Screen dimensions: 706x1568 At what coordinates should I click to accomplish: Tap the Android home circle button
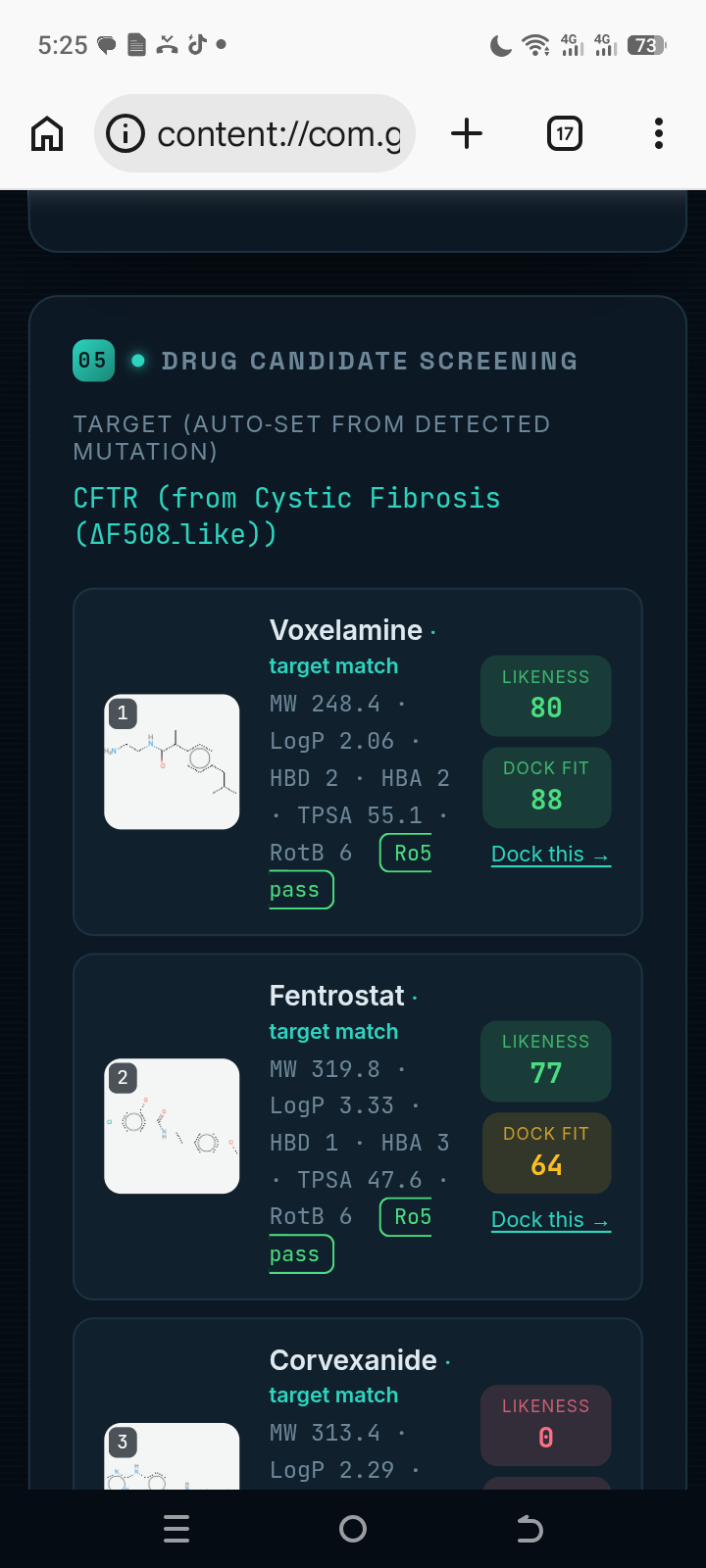353,1529
